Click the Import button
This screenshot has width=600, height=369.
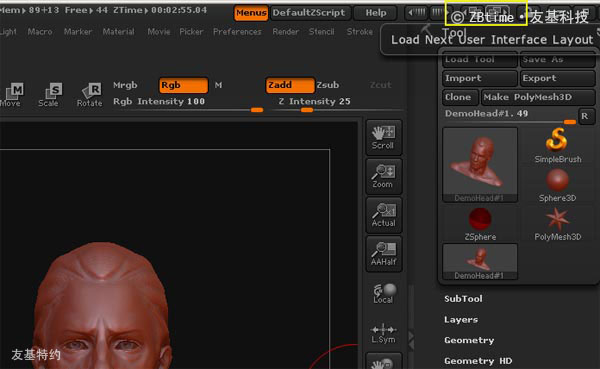point(480,78)
